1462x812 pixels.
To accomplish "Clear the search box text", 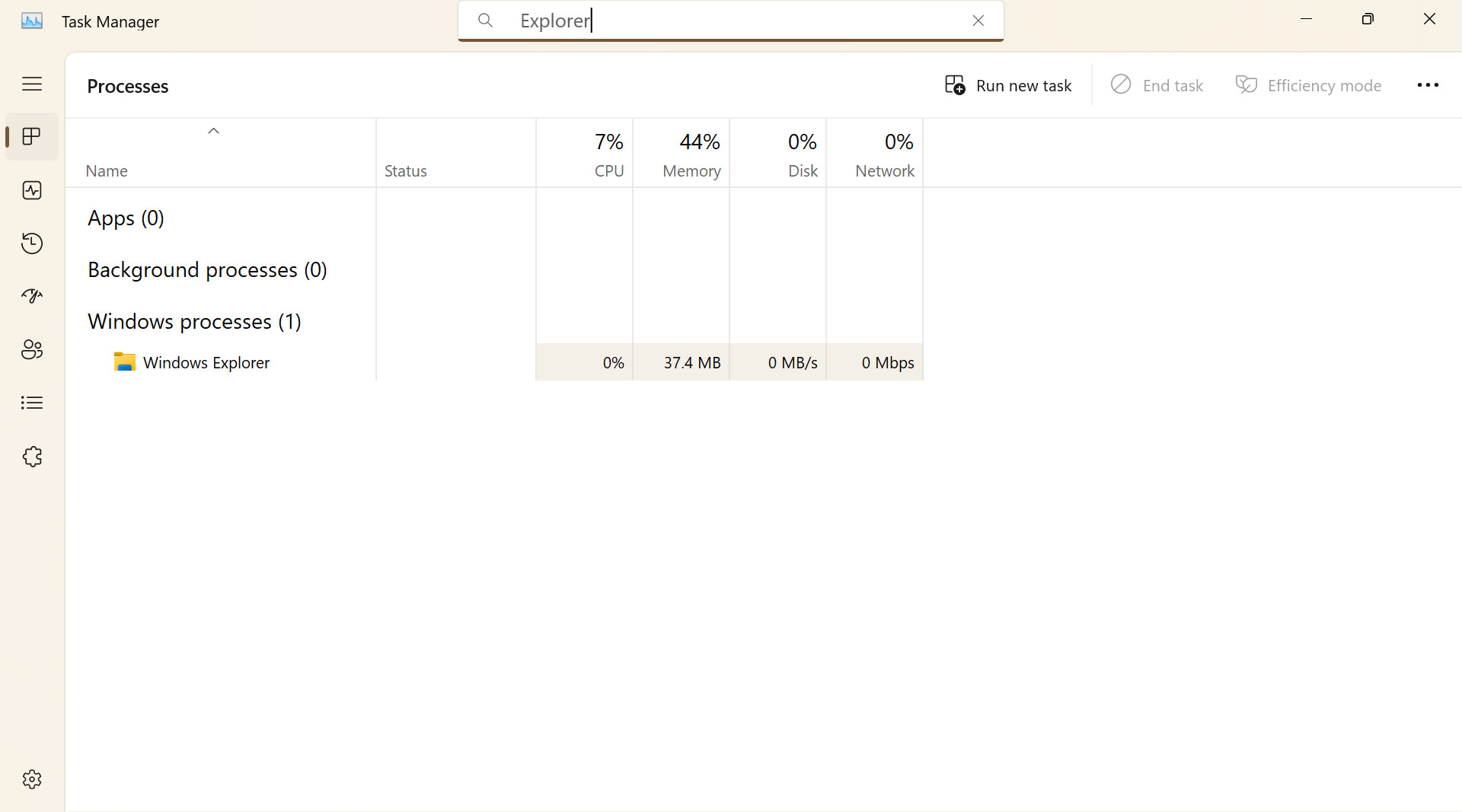I will point(978,21).
